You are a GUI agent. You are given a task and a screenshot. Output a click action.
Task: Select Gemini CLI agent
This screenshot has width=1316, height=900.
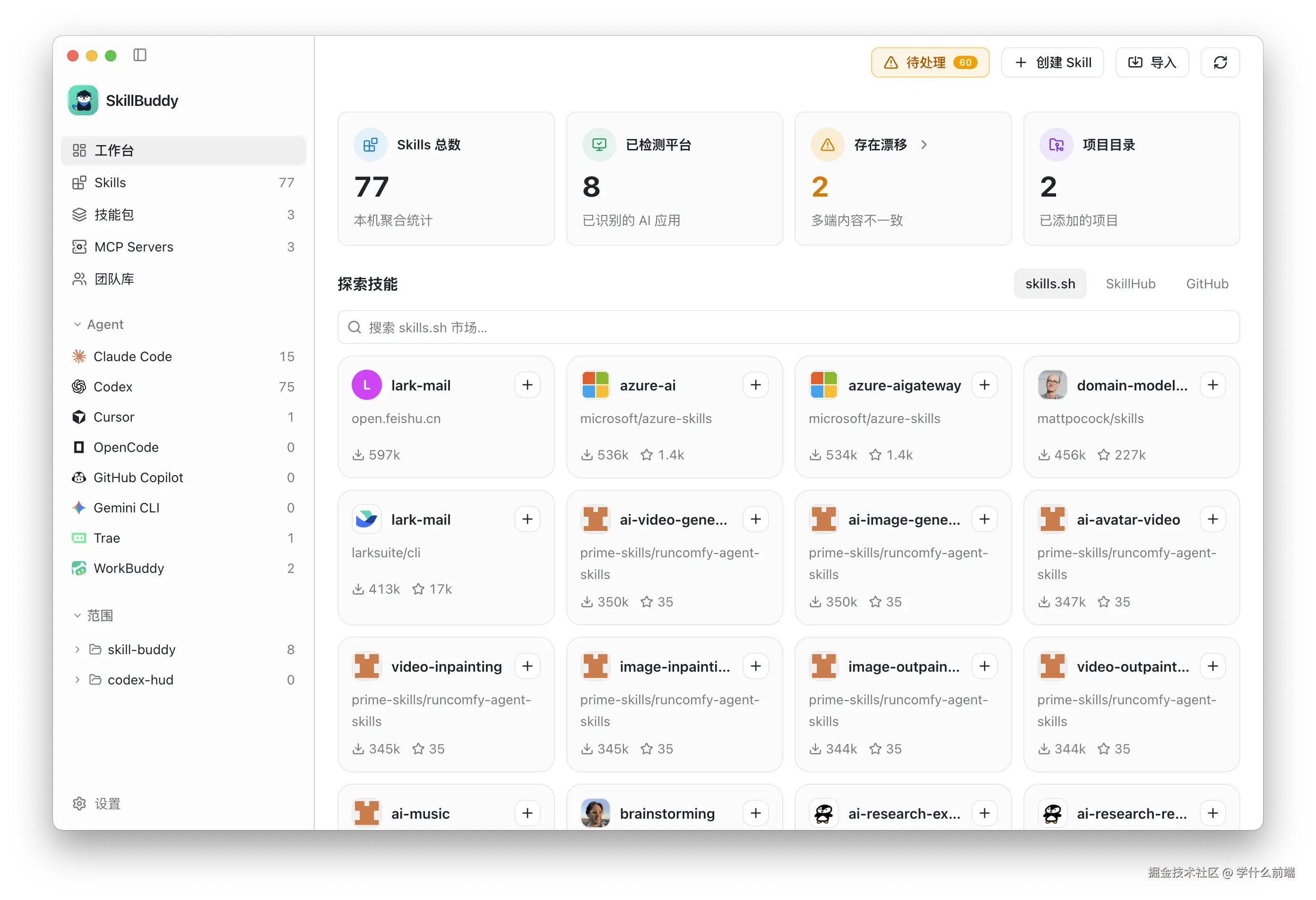pyautogui.click(x=183, y=508)
